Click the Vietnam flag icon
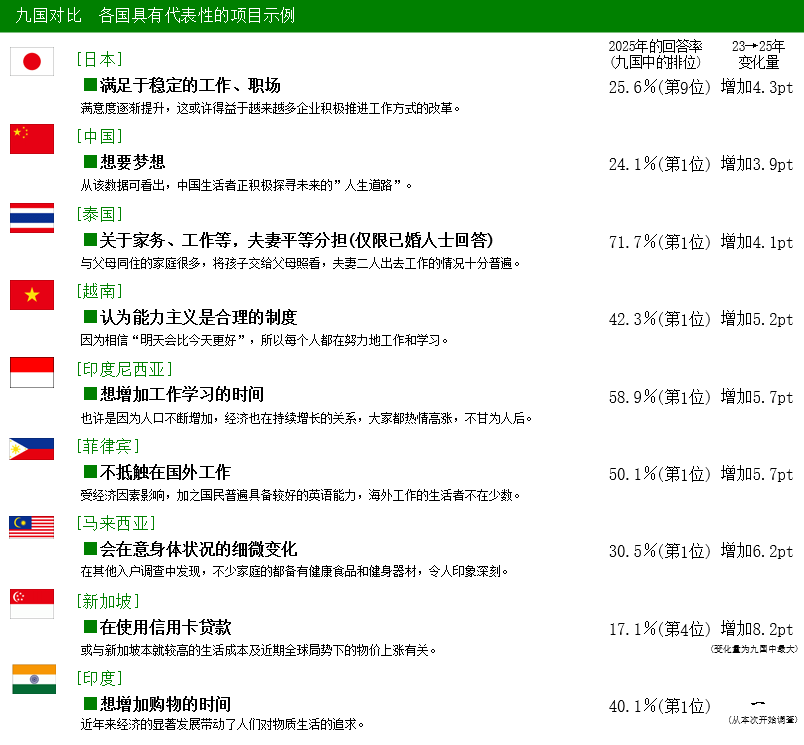 pos(32,295)
